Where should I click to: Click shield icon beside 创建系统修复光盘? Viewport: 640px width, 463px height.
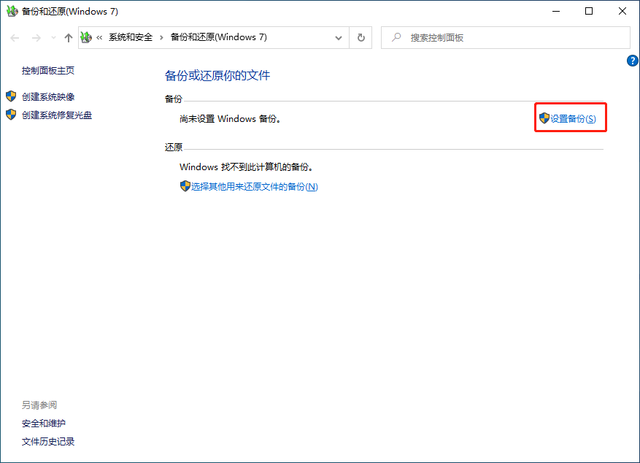coord(11,115)
